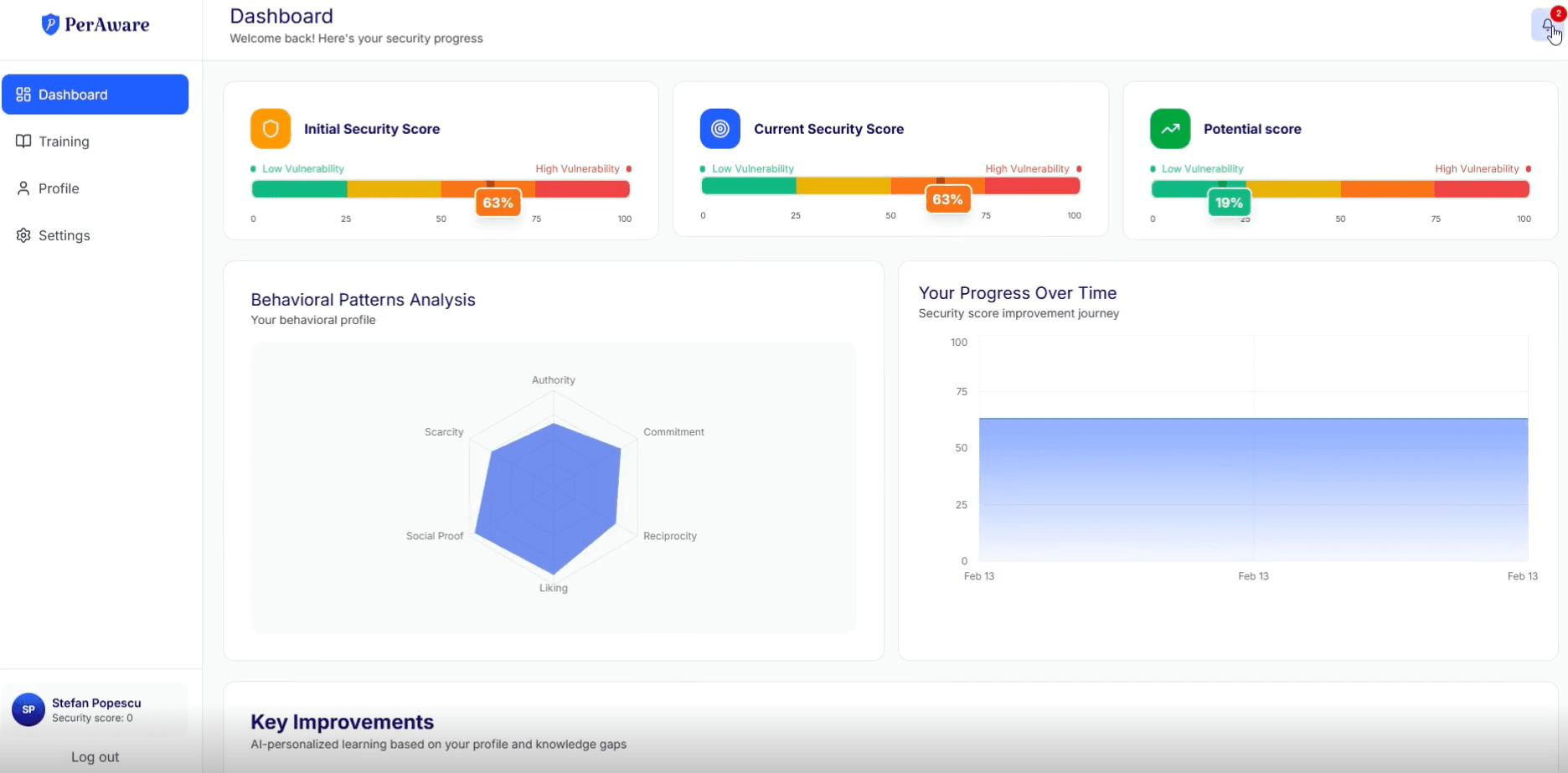Click the 63% marker on Initial Security Score bar
The image size is (1568, 773).
pos(498,203)
